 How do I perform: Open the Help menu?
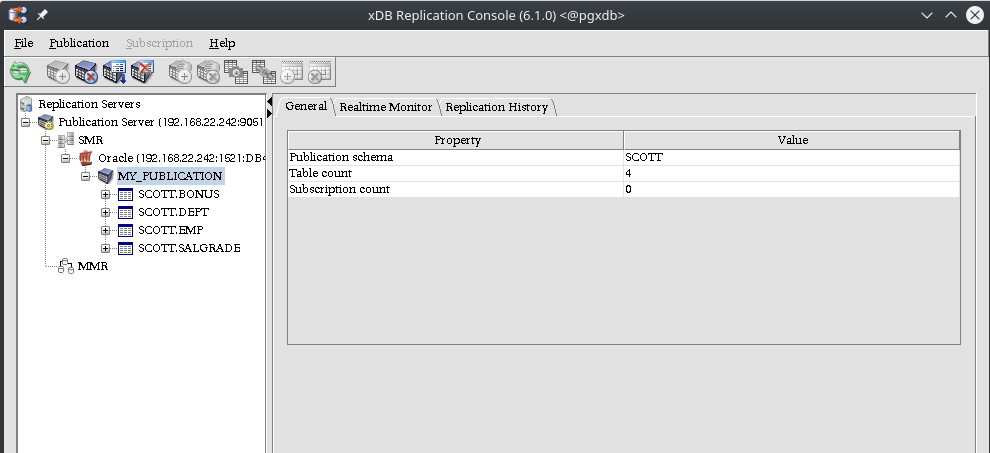[x=222, y=43]
